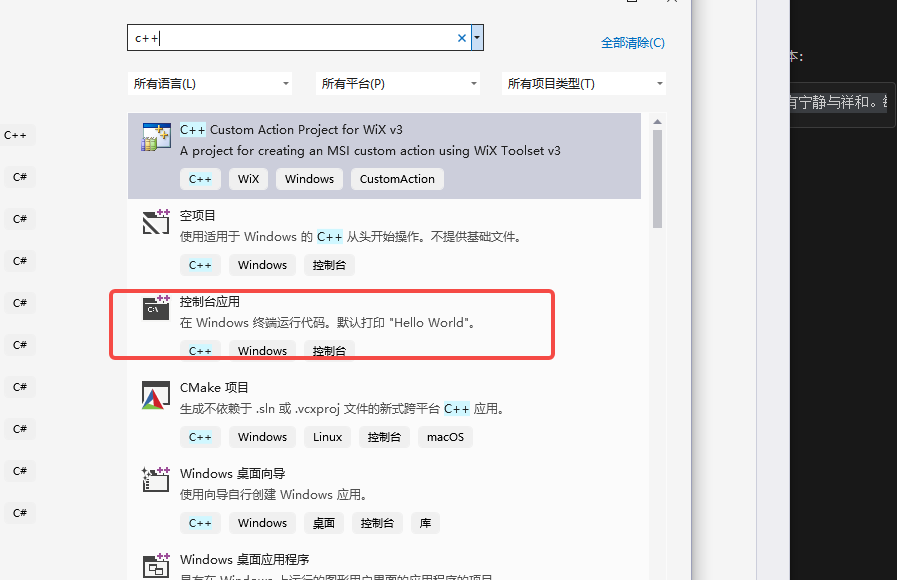Click the 空项目 title
Image resolution: width=897 pixels, height=580 pixels.
click(197, 216)
